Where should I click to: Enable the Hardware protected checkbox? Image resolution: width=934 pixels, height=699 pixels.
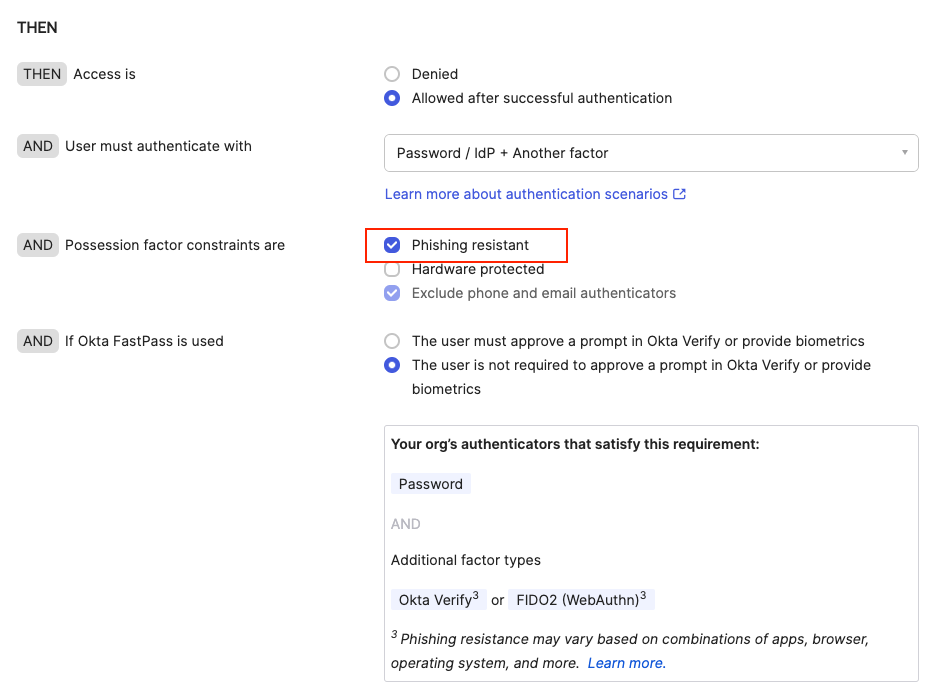pos(392,269)
